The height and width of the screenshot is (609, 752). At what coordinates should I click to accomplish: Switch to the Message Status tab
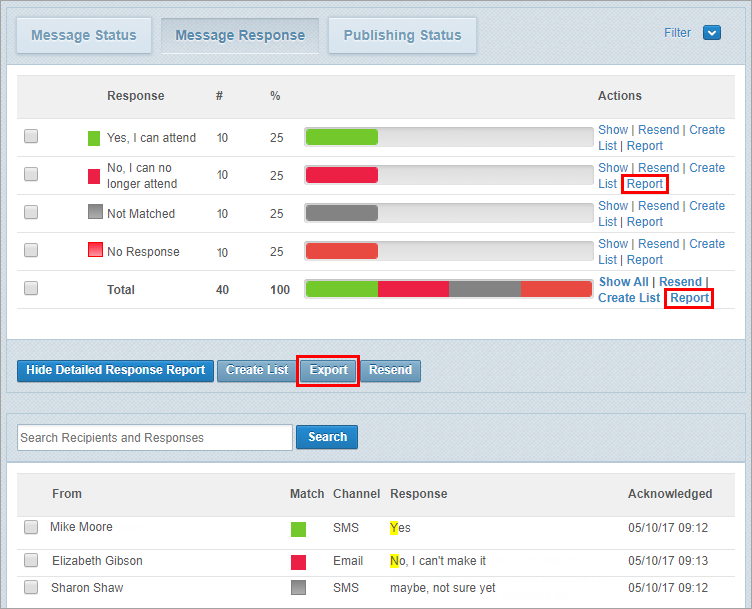pos(84,35)
